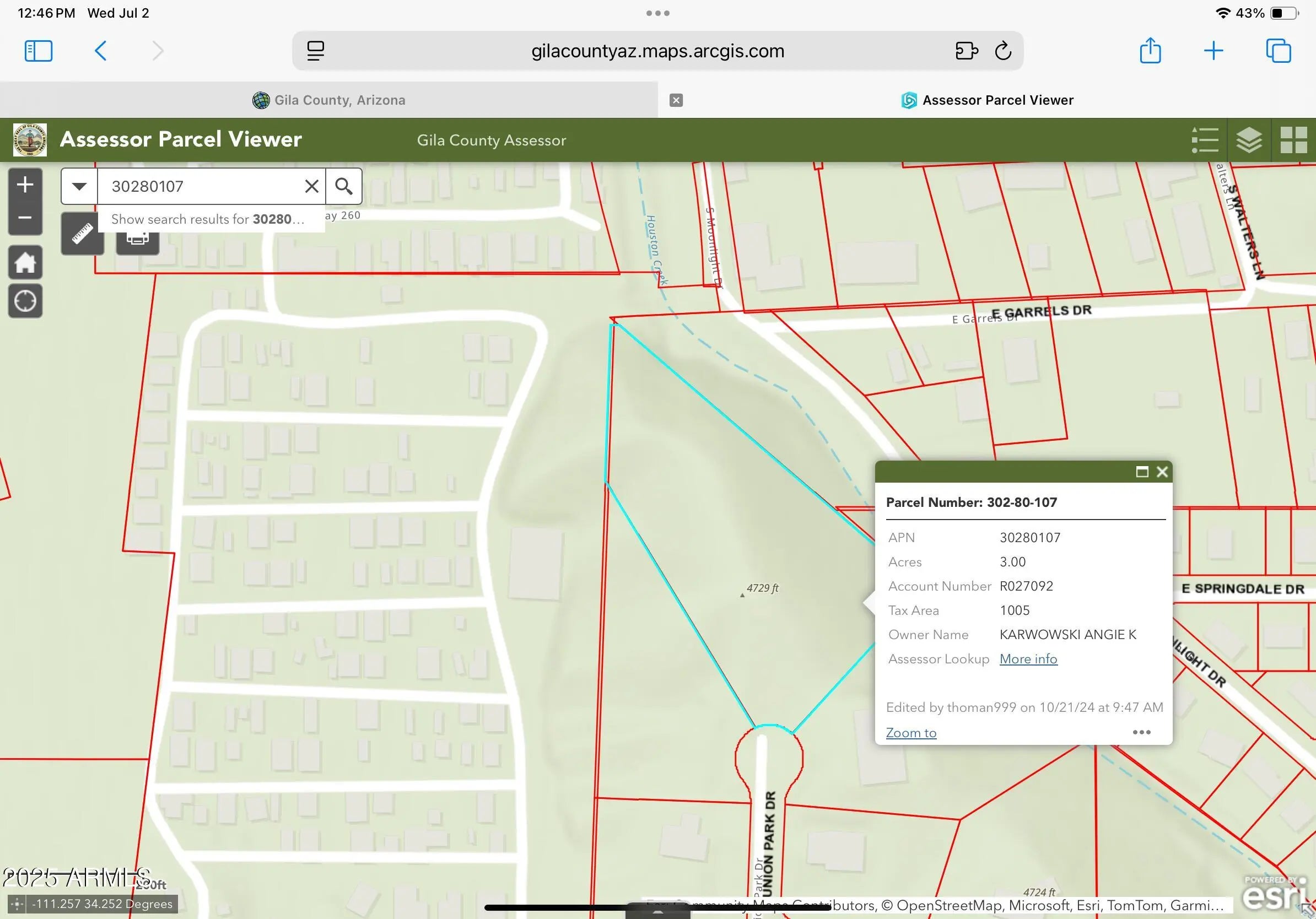Screen dimensions: 1316x919
Task: Click the zoom out minus button
Action: (25, 218)
